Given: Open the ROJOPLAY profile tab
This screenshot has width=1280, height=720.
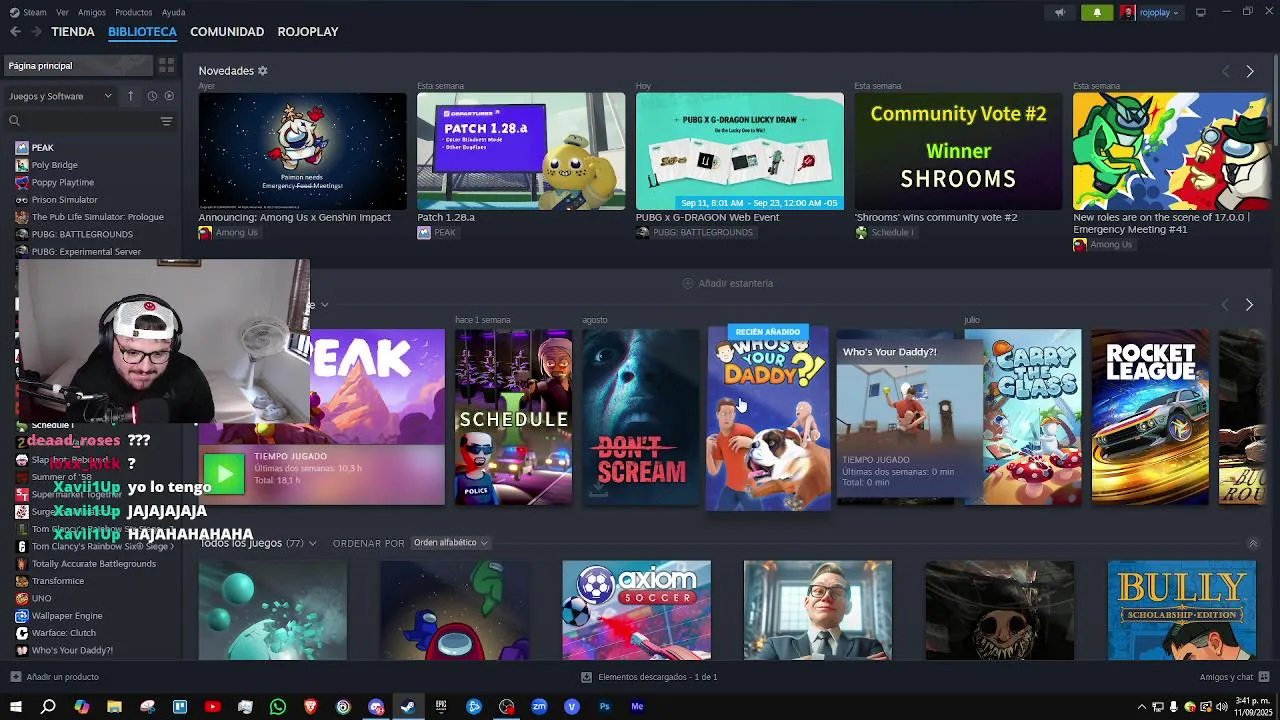Looking at the screenshot, I should click(308, 32).
